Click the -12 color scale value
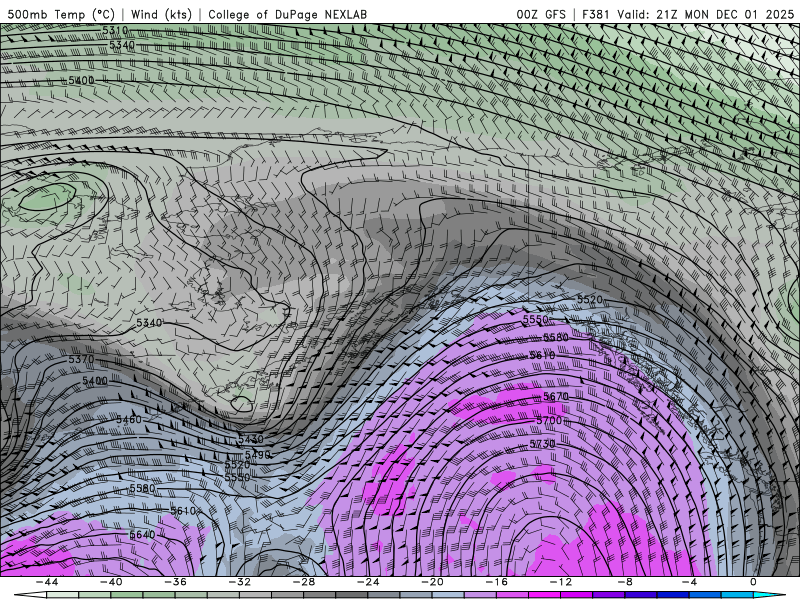800x600 pixels. point(561,582)
